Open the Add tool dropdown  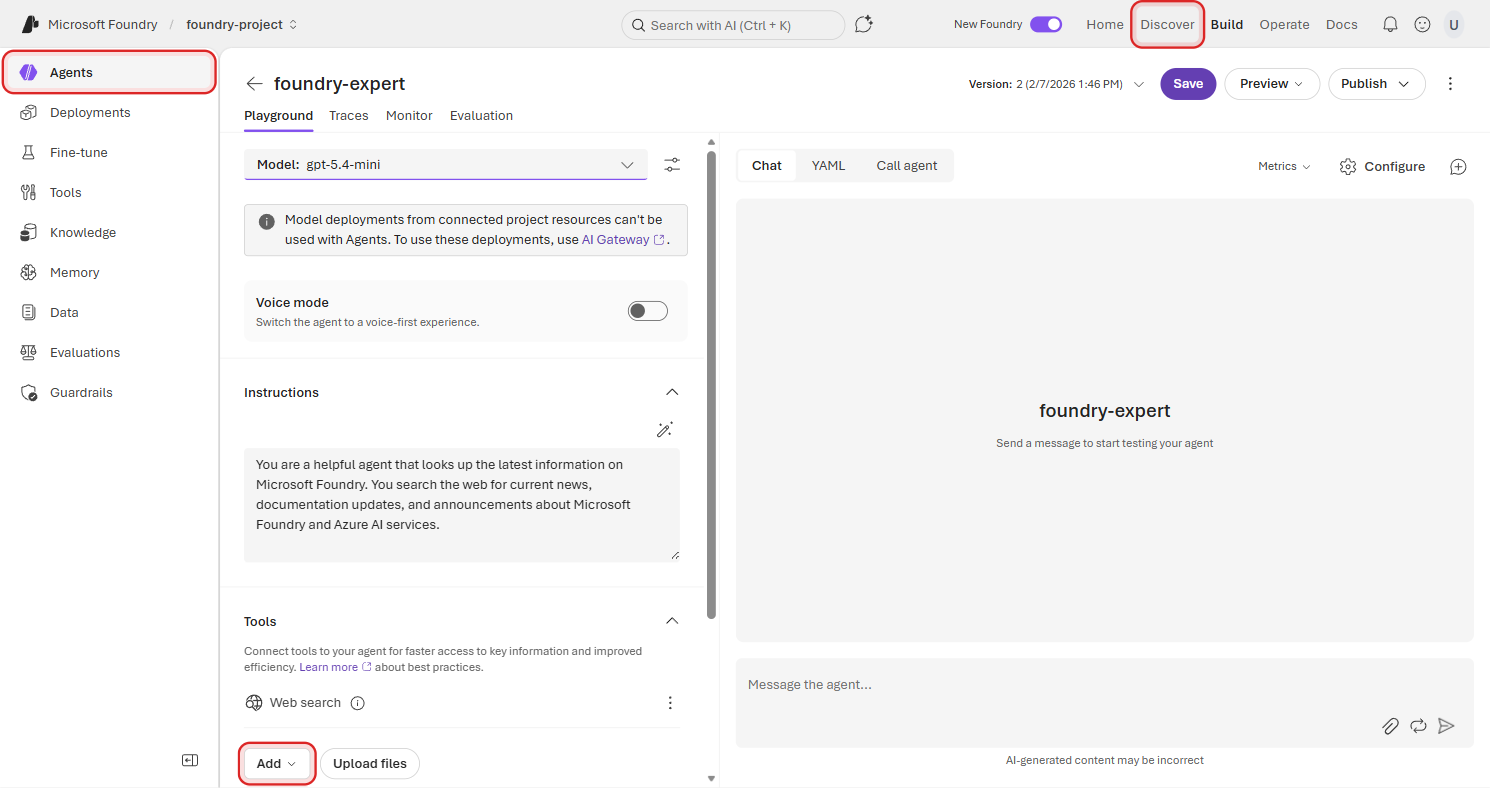[277, 764]
